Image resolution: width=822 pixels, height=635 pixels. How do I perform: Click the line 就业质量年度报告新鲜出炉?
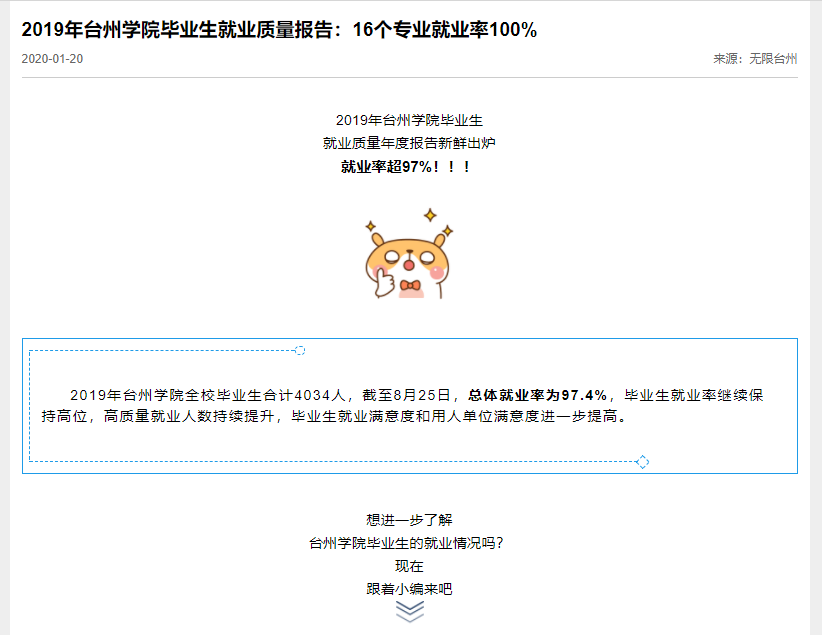tap(409, 143)
